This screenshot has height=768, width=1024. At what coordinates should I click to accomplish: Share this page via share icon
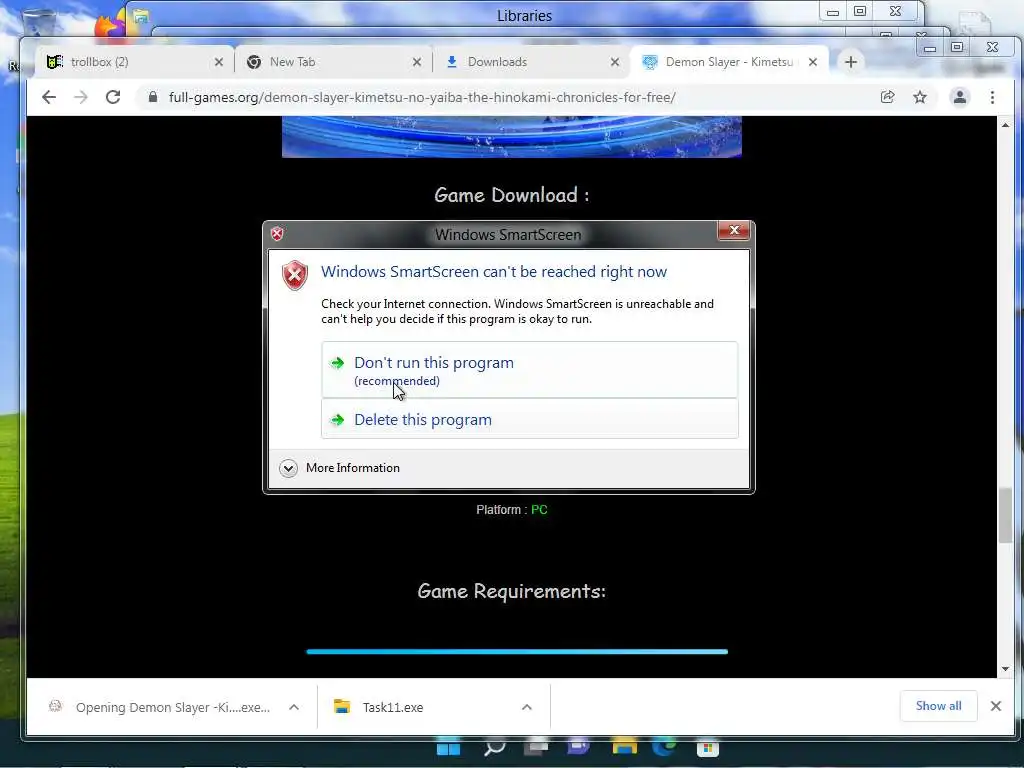click(887, 97)
